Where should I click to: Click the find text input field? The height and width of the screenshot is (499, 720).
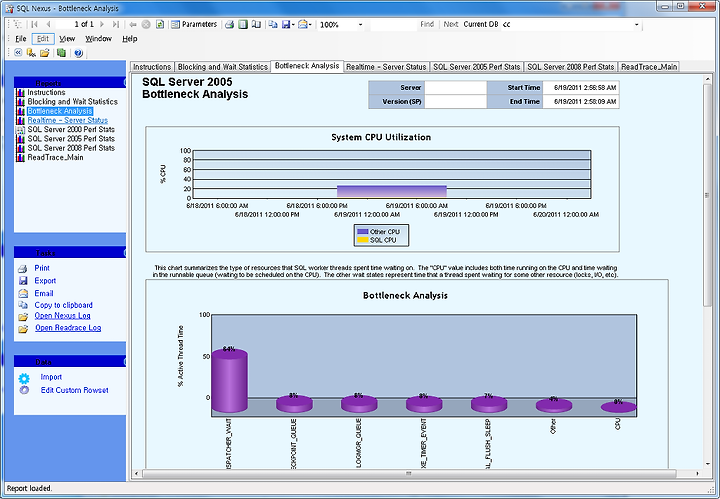coord(393,25)
